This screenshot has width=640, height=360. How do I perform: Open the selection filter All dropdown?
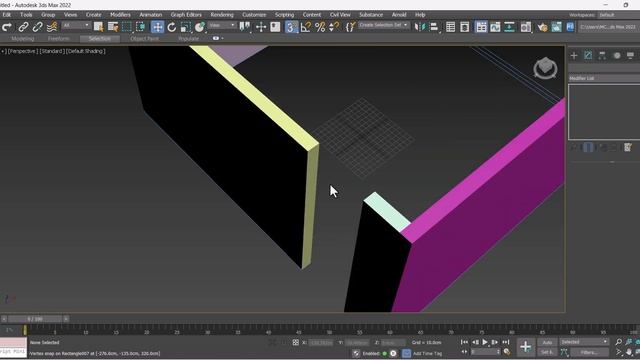(x=76, y=25)
